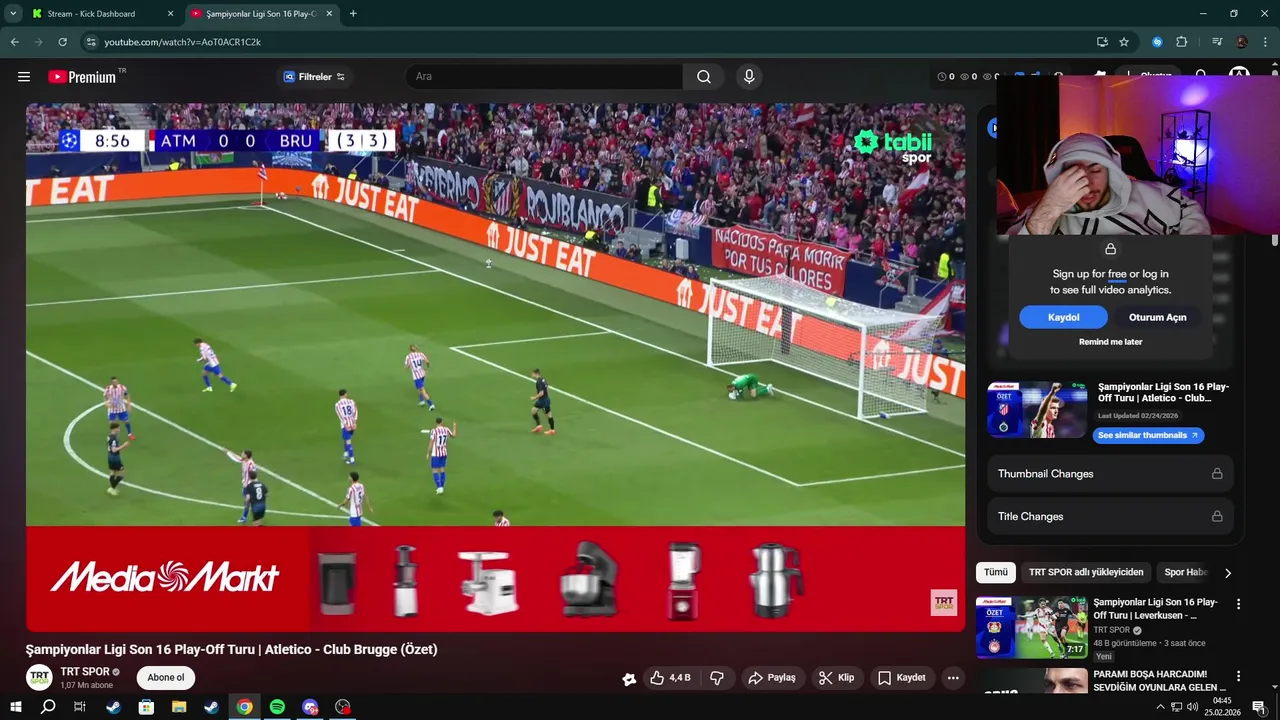The height and width of the screenshot is (720, 1280).
Task: Open options menu for Leverkusen video
Action: [1238, 604]
